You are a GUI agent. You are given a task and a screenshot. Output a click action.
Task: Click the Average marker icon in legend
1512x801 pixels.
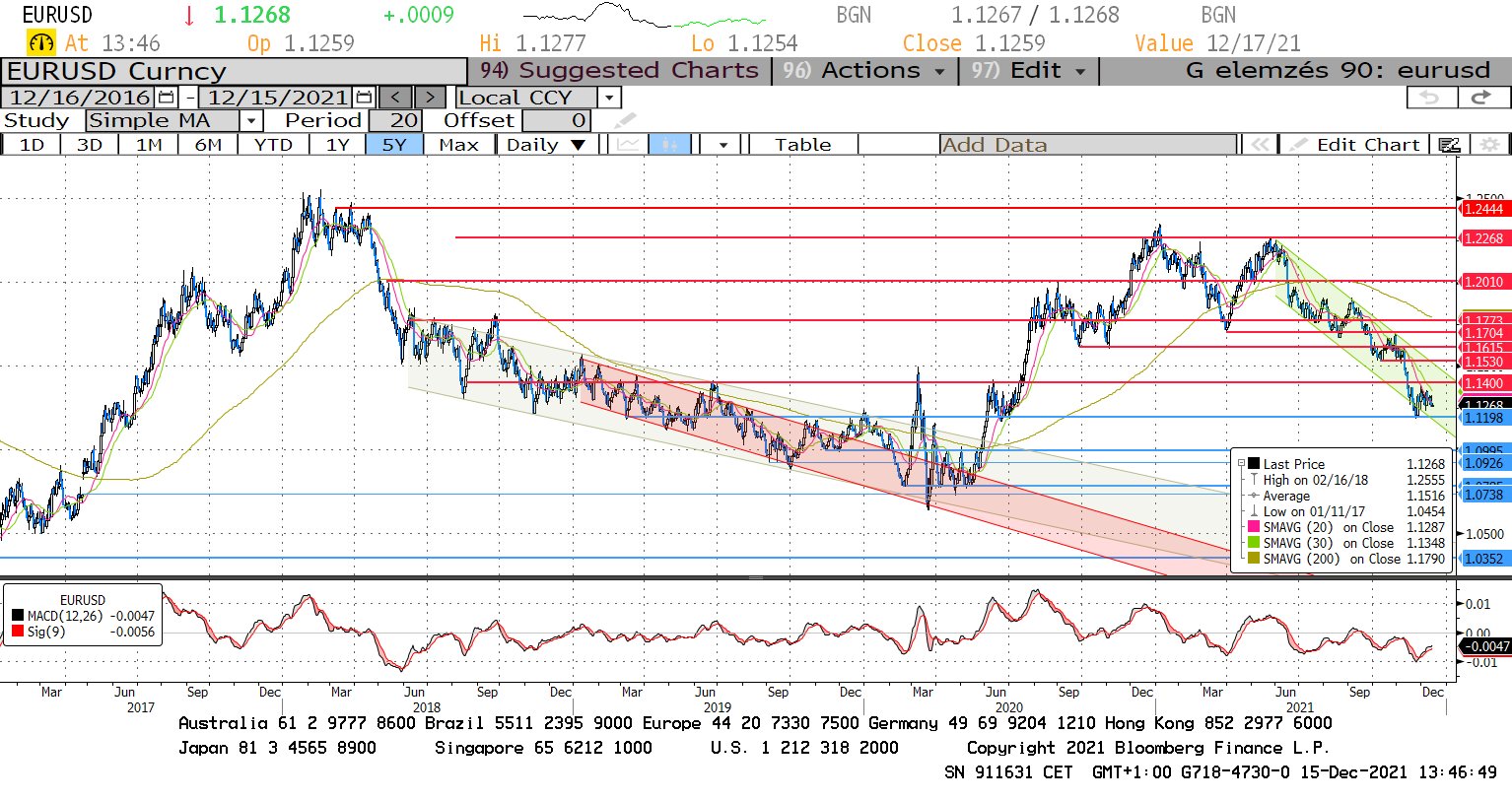point(1254,496)
